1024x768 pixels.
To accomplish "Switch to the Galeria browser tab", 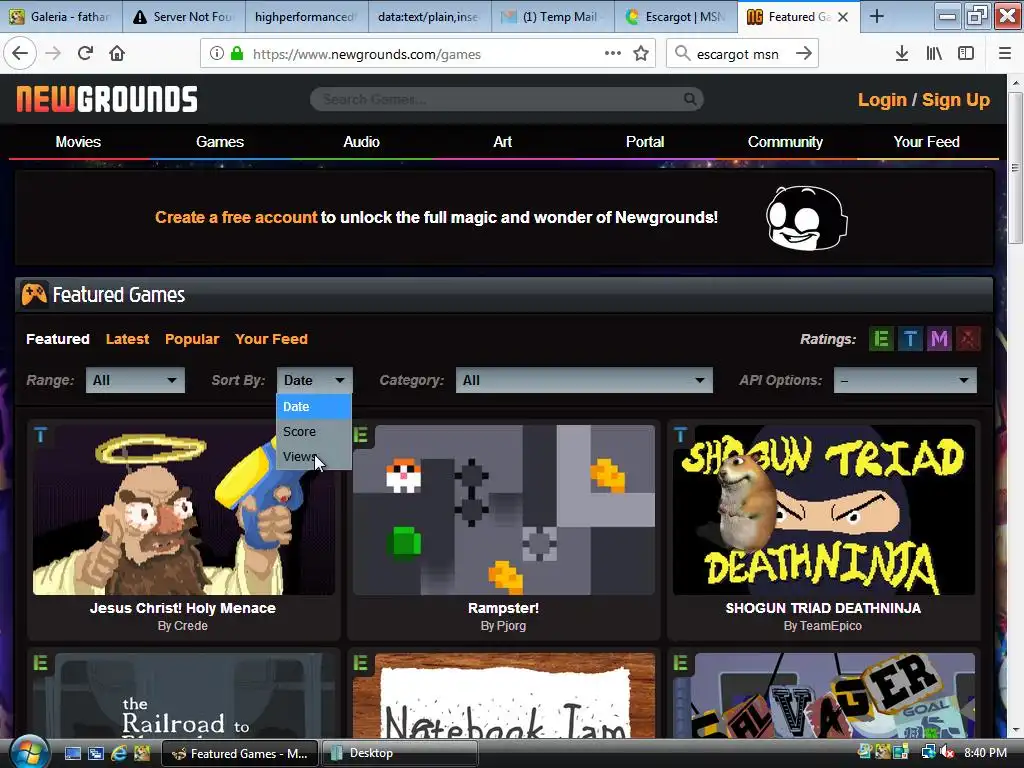I will [62, 17].
